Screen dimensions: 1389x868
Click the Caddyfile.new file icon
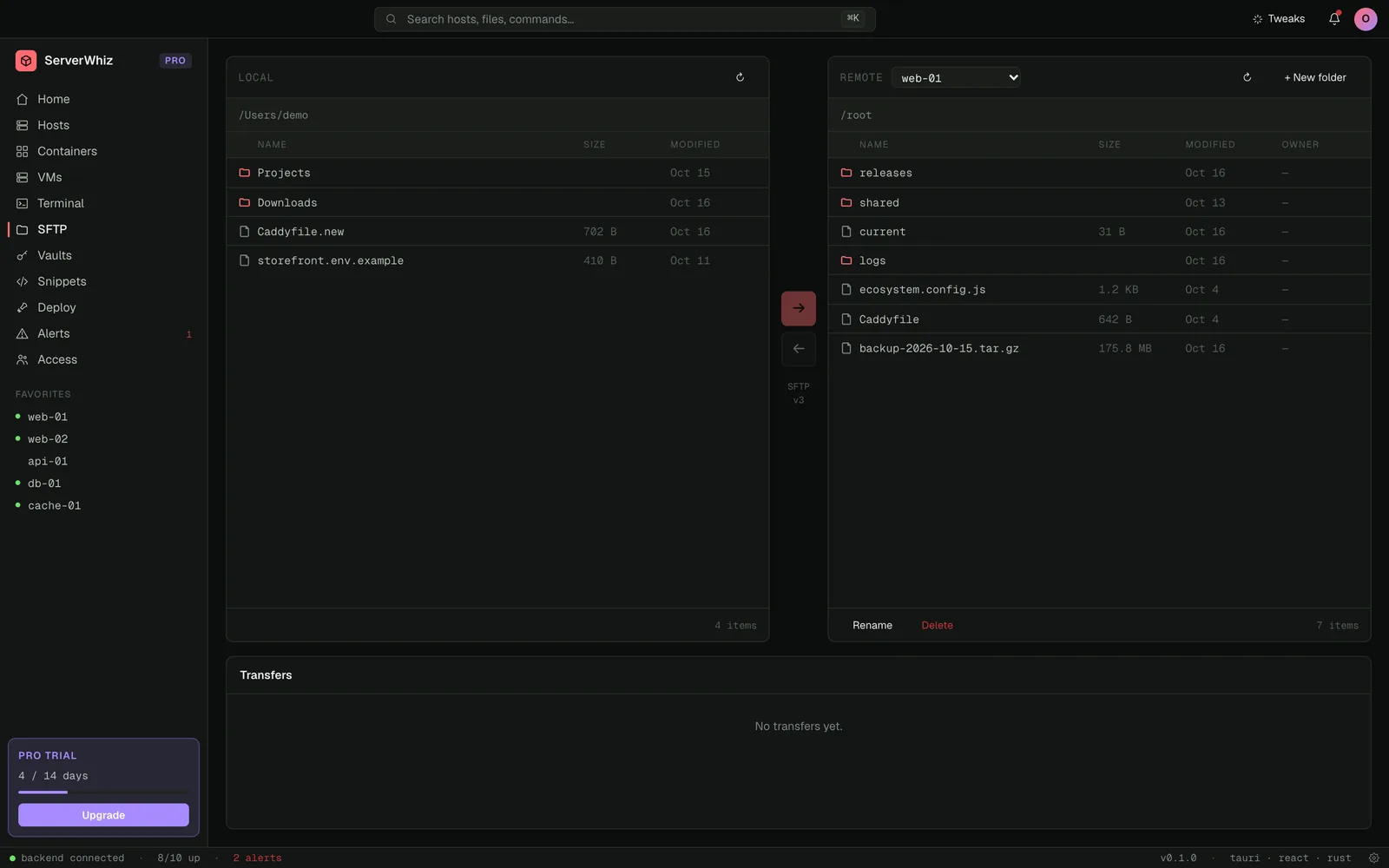(x=245, y=232)
